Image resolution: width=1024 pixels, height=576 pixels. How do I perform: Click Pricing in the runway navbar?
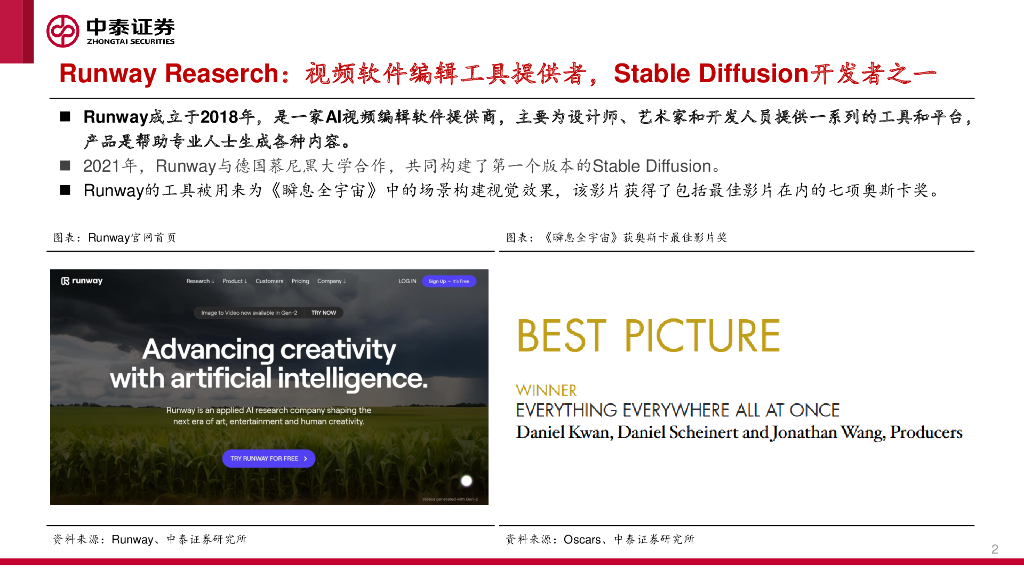300,281
